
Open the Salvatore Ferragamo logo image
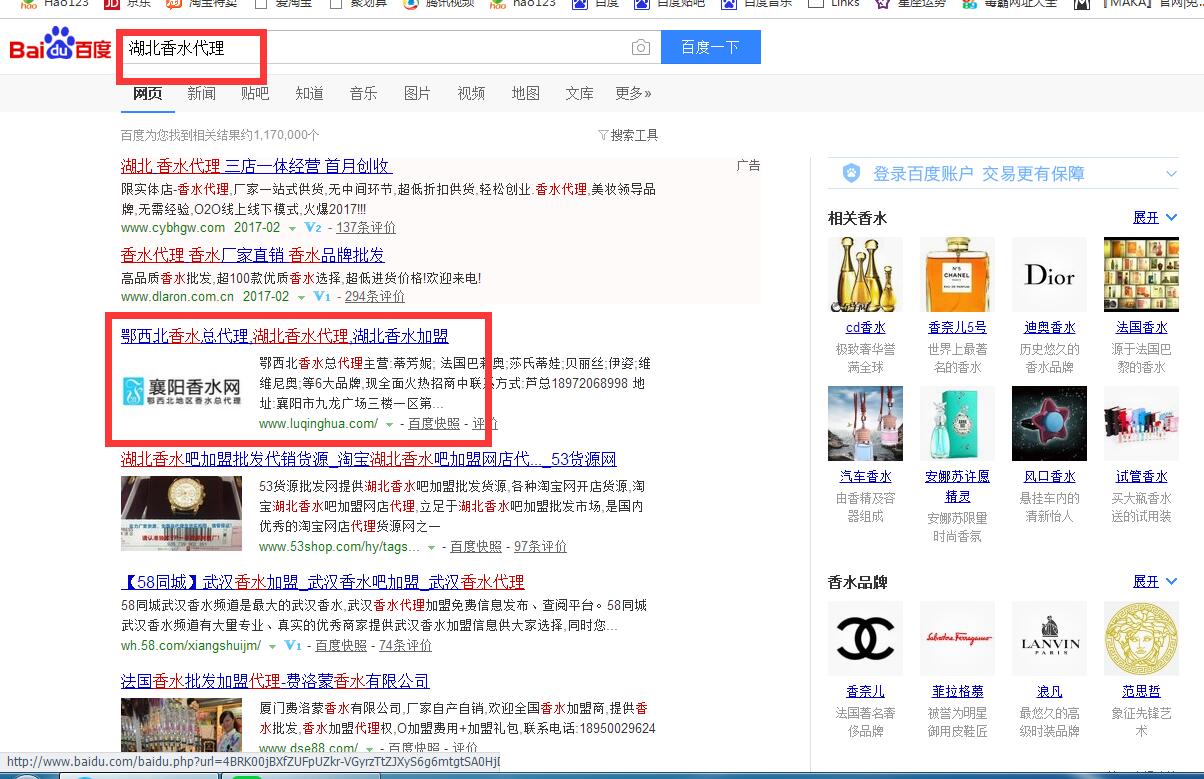point(957,638)
